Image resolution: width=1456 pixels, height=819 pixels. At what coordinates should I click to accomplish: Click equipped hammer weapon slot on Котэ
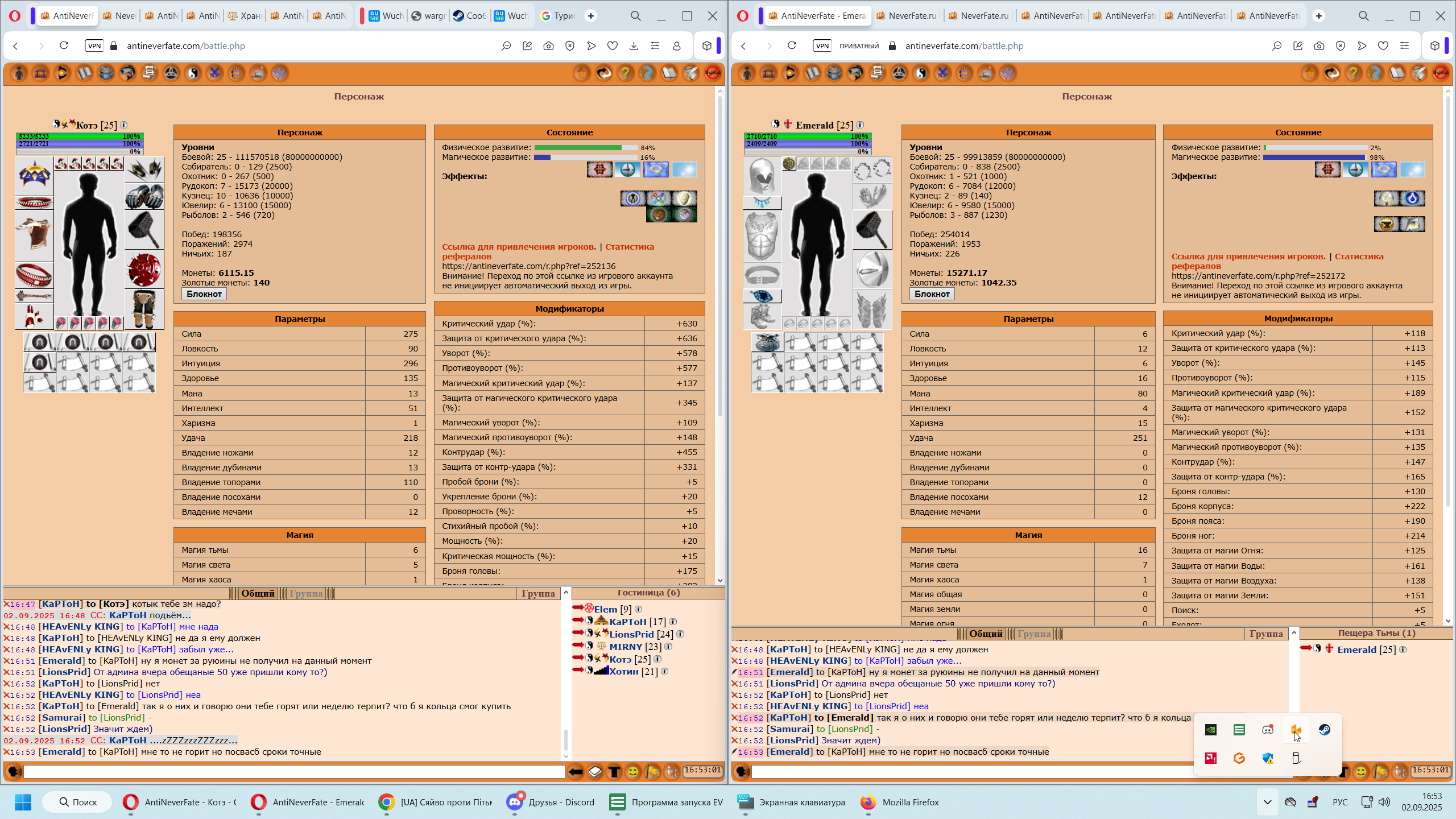(144, 230)
